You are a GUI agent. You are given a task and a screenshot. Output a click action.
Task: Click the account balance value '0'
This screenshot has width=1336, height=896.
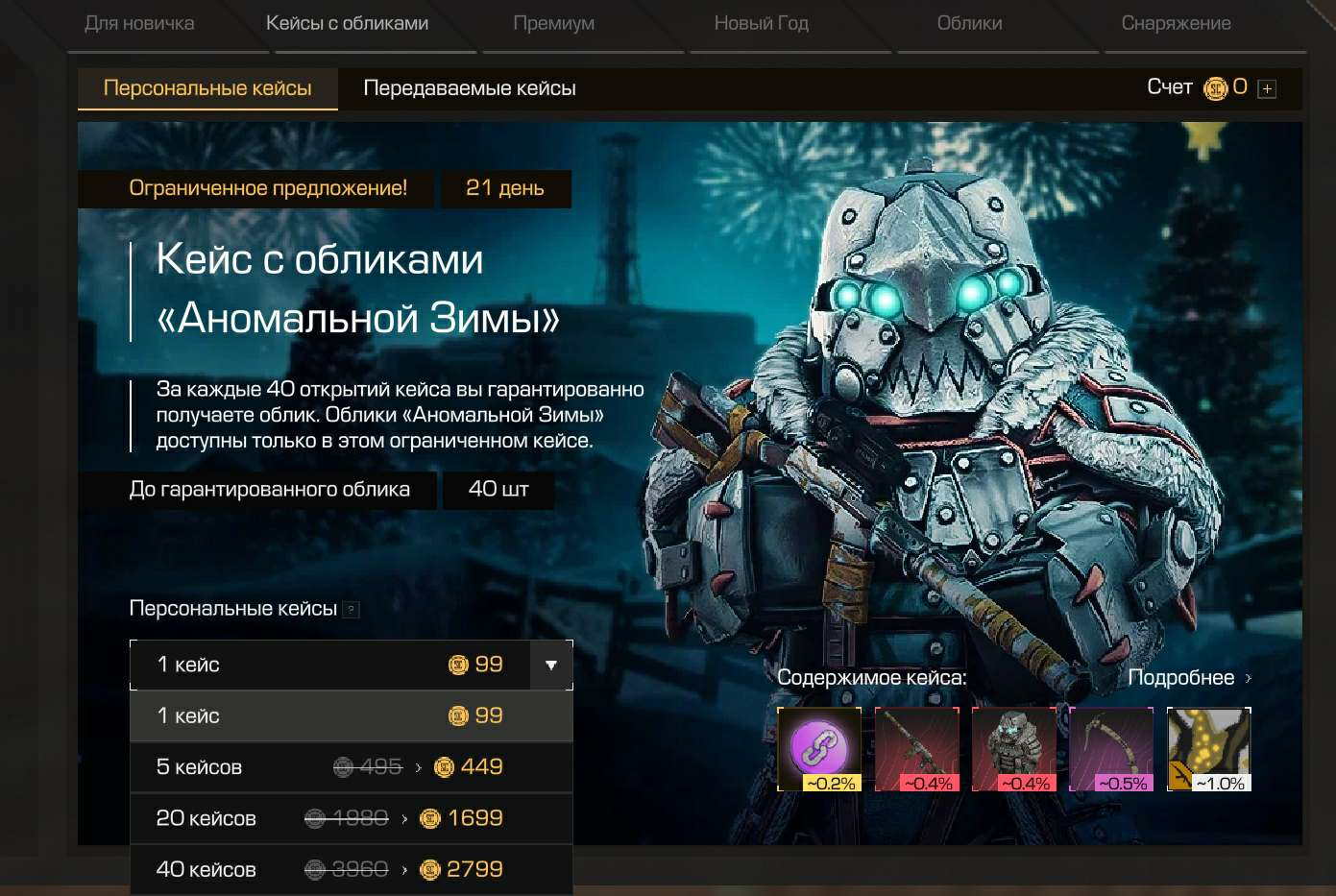click(1240, 87)
